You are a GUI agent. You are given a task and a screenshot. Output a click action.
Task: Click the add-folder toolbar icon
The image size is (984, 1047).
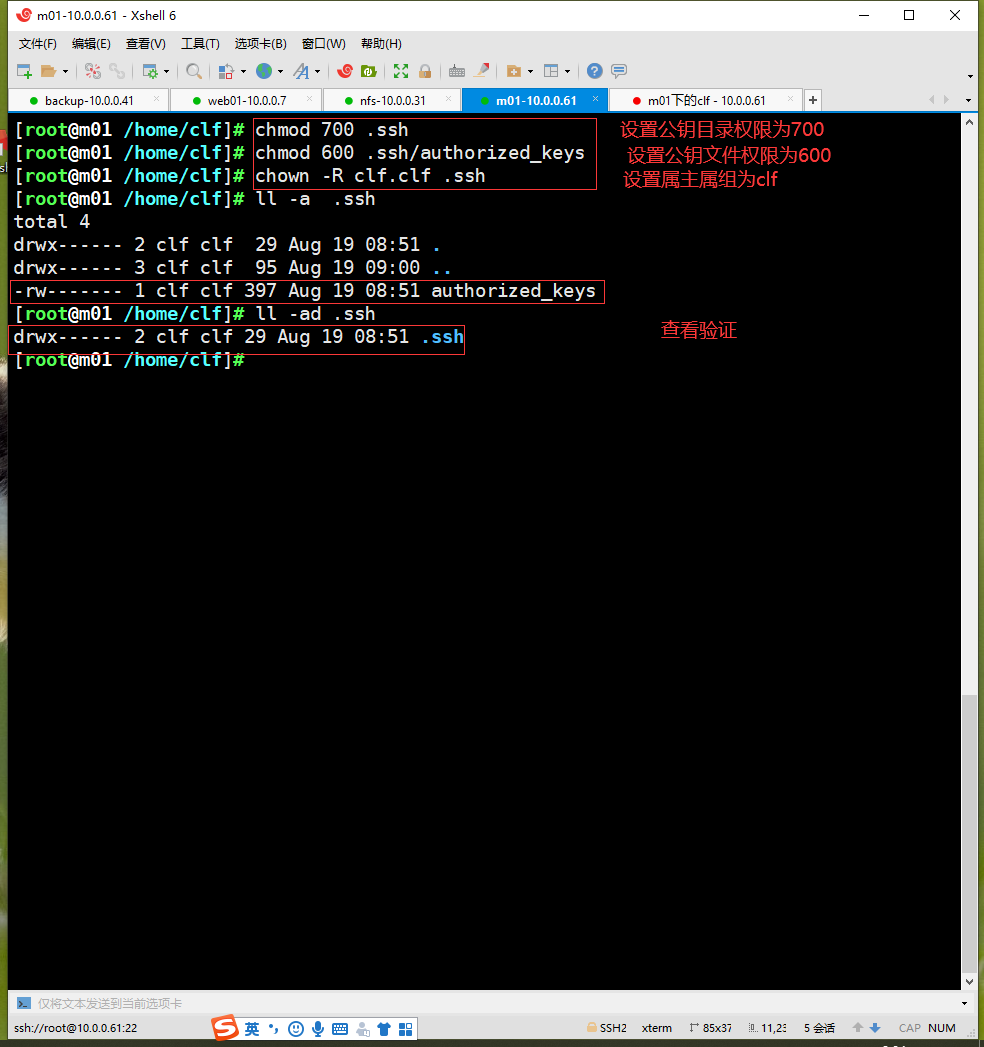point(514,71)
